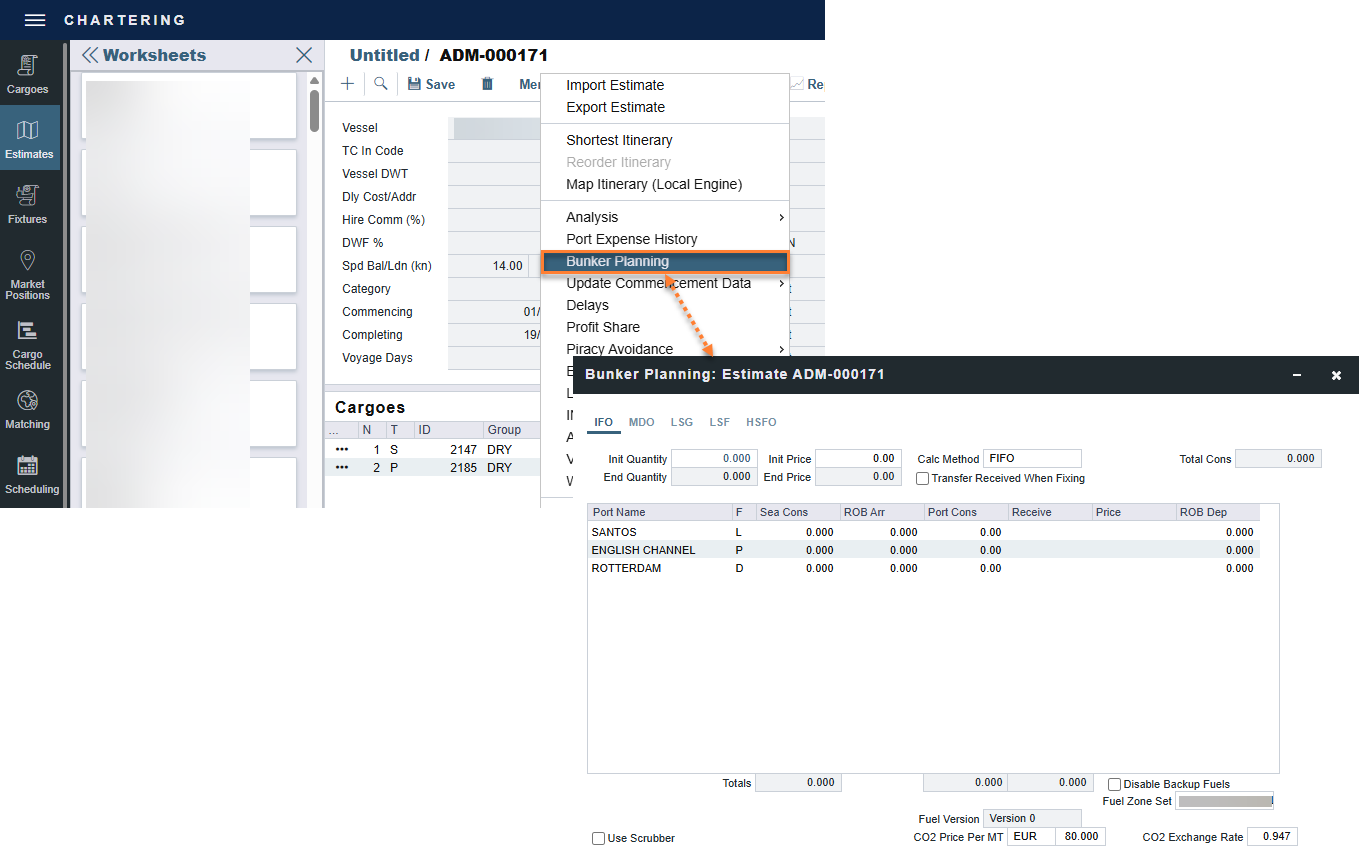
Task: Switch to the HSFO fuel tab
Action: pyautogui.click(x=761, y=422)
